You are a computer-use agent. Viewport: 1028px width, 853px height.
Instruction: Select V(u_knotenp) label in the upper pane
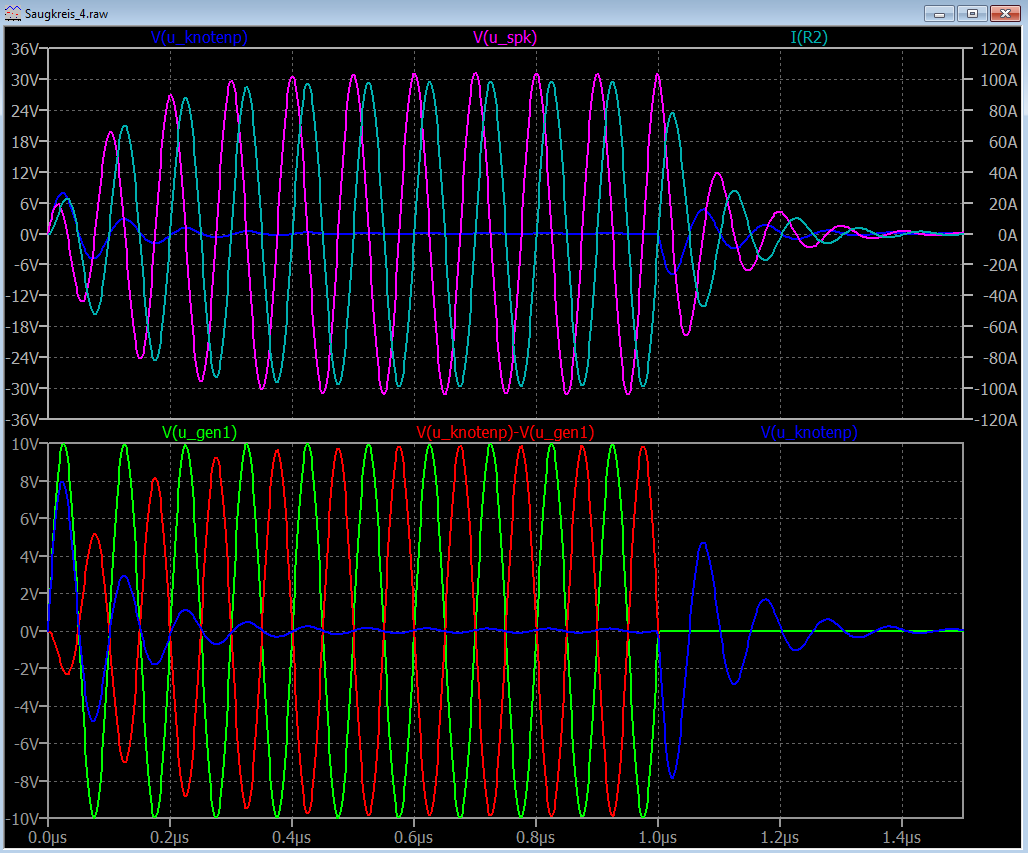pyautogui.click(x=199, y=37)
